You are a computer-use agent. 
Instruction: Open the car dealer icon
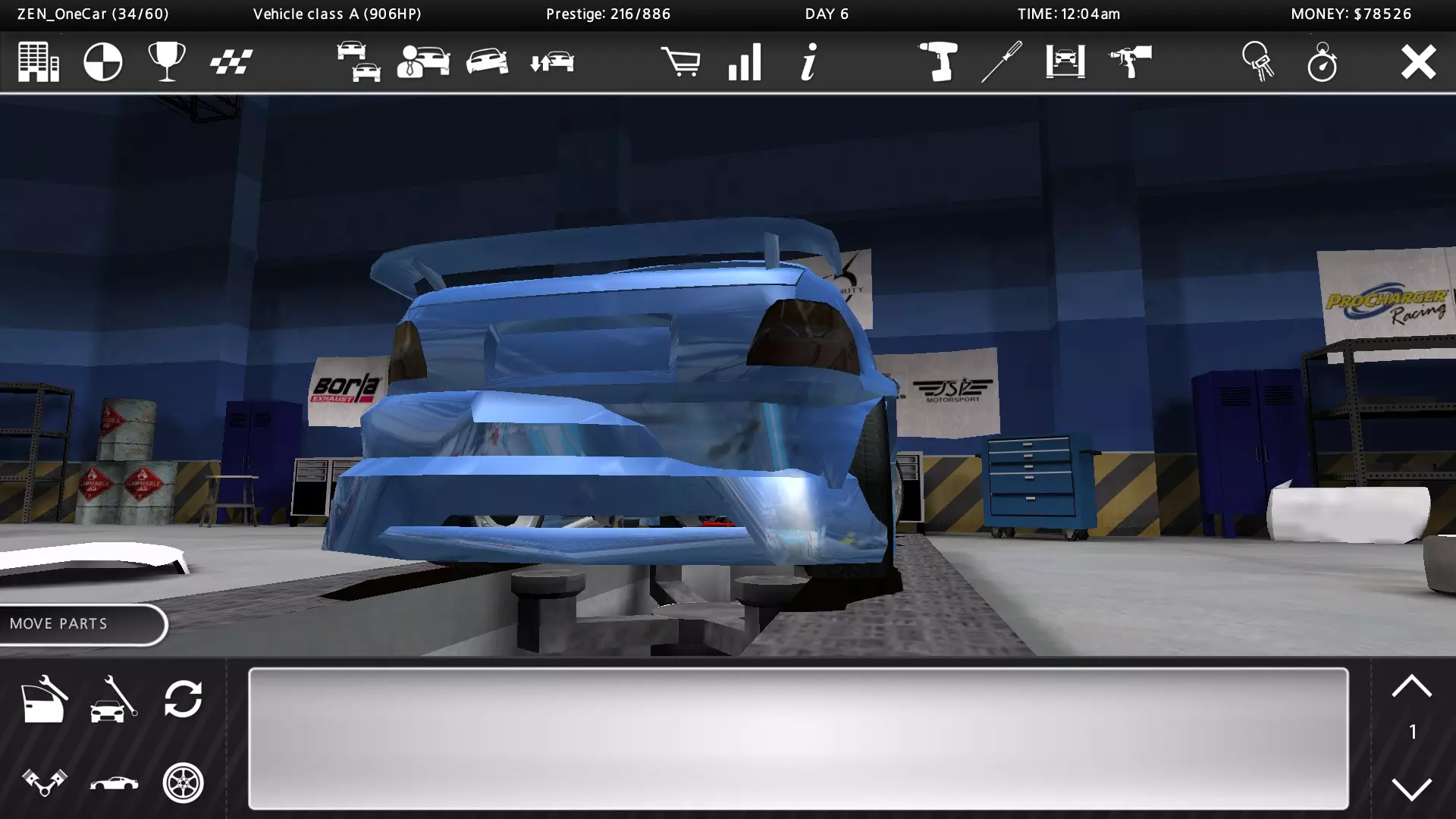tap(423, 61)
